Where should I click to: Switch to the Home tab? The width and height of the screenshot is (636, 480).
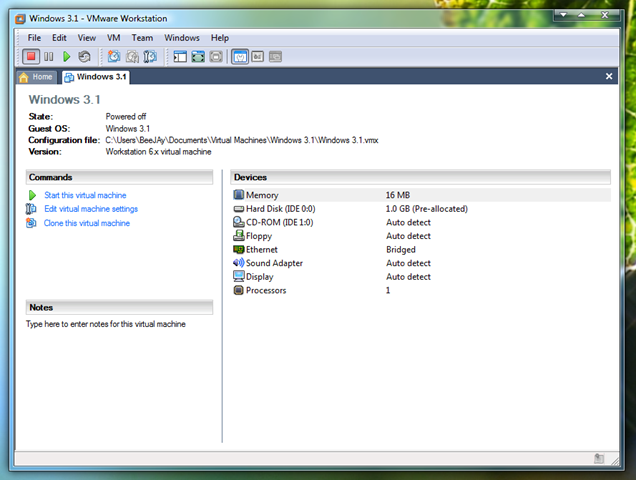click(x=36, y=77)
